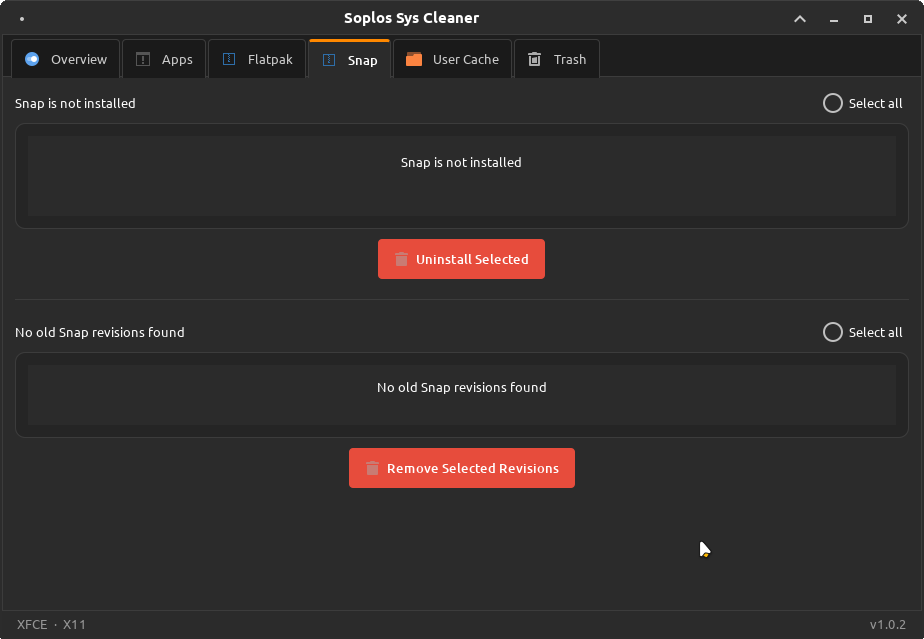The image size is (924, 639).
Task: Click the roll-up arrow in the title bar
Action: point(800,19)
